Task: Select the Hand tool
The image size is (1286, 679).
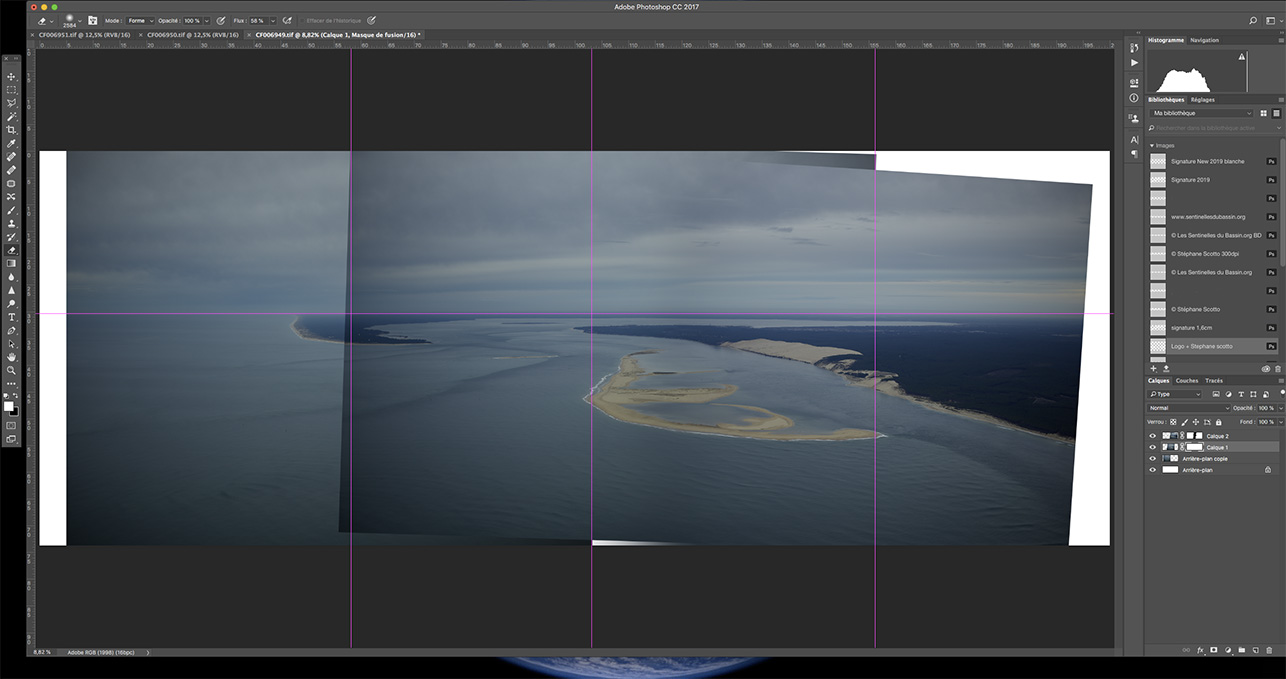Action: point(12,356)
